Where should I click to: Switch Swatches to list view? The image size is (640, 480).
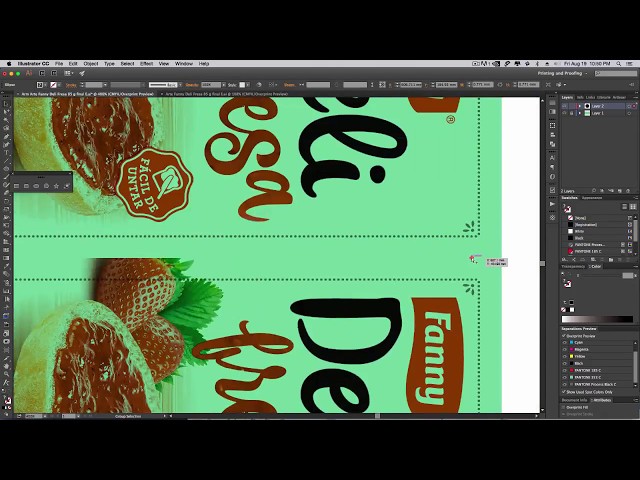pyautogui.click(x=624, y=207)
